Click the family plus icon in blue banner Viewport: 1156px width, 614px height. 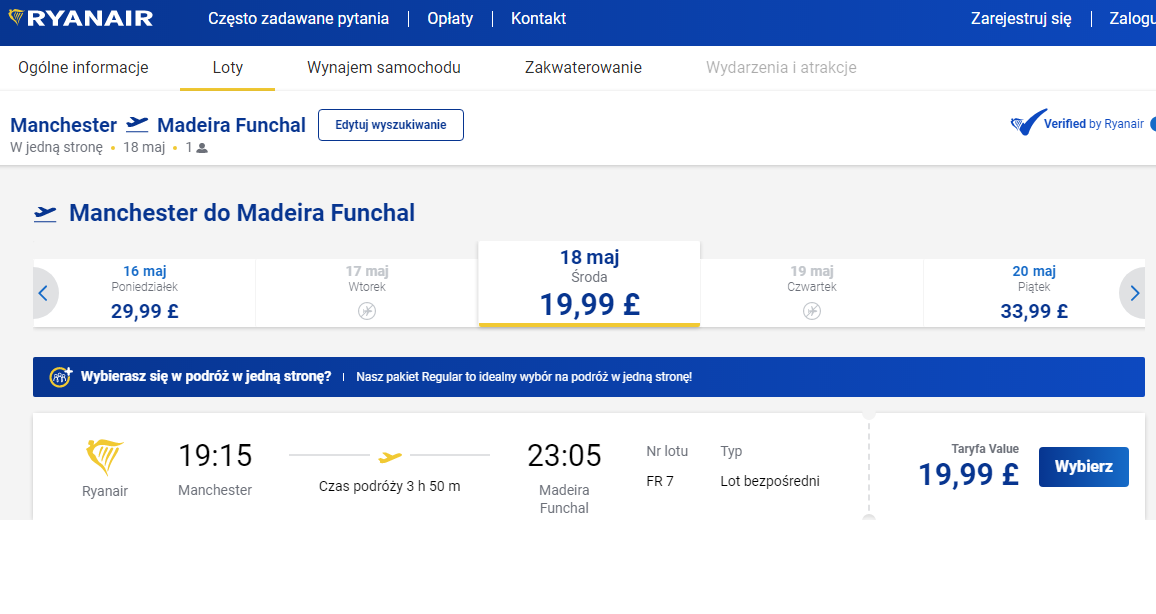click(60, 377)
